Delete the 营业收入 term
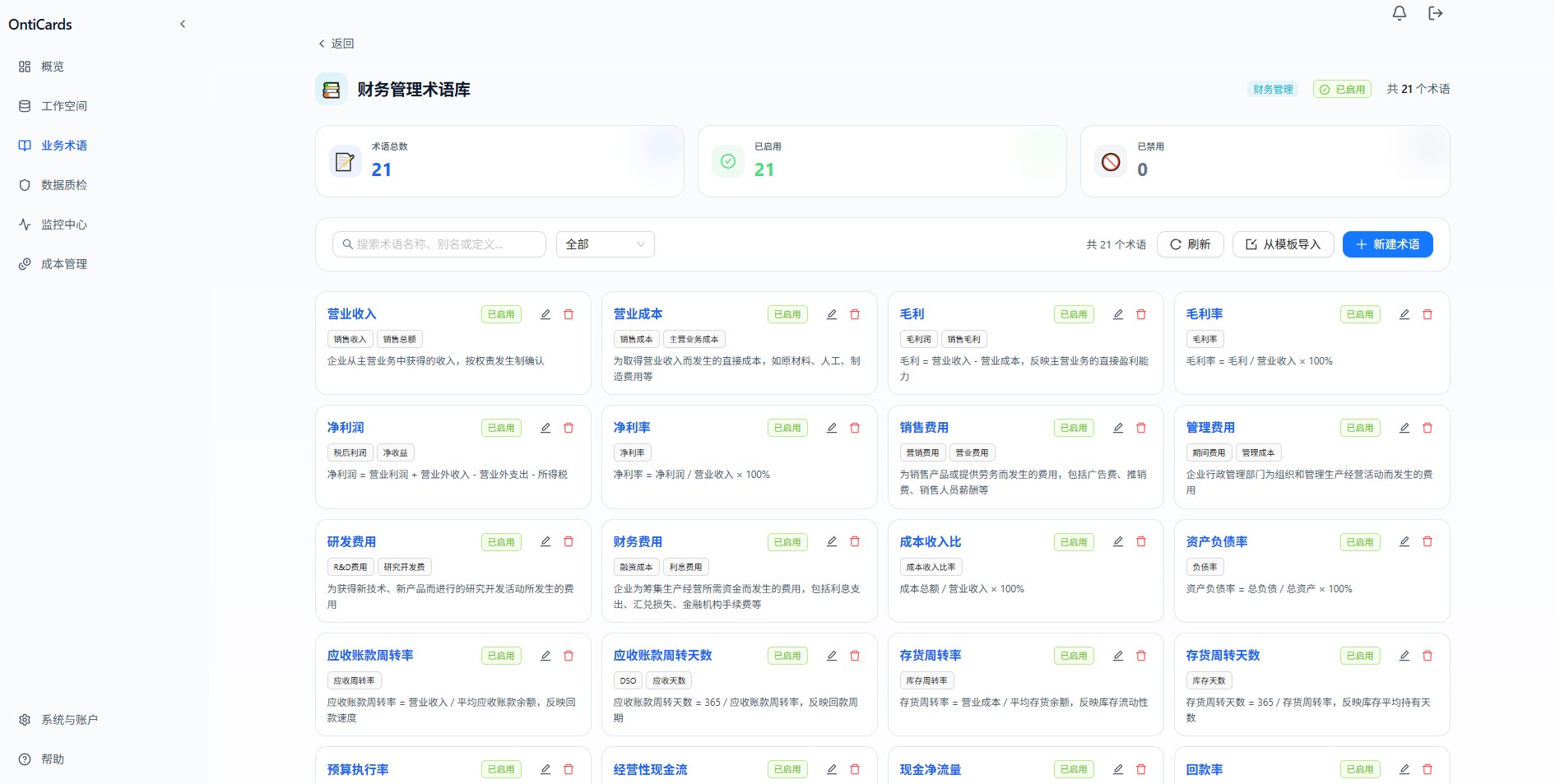This screenshot has width=1555, height=784. (569, 314)
